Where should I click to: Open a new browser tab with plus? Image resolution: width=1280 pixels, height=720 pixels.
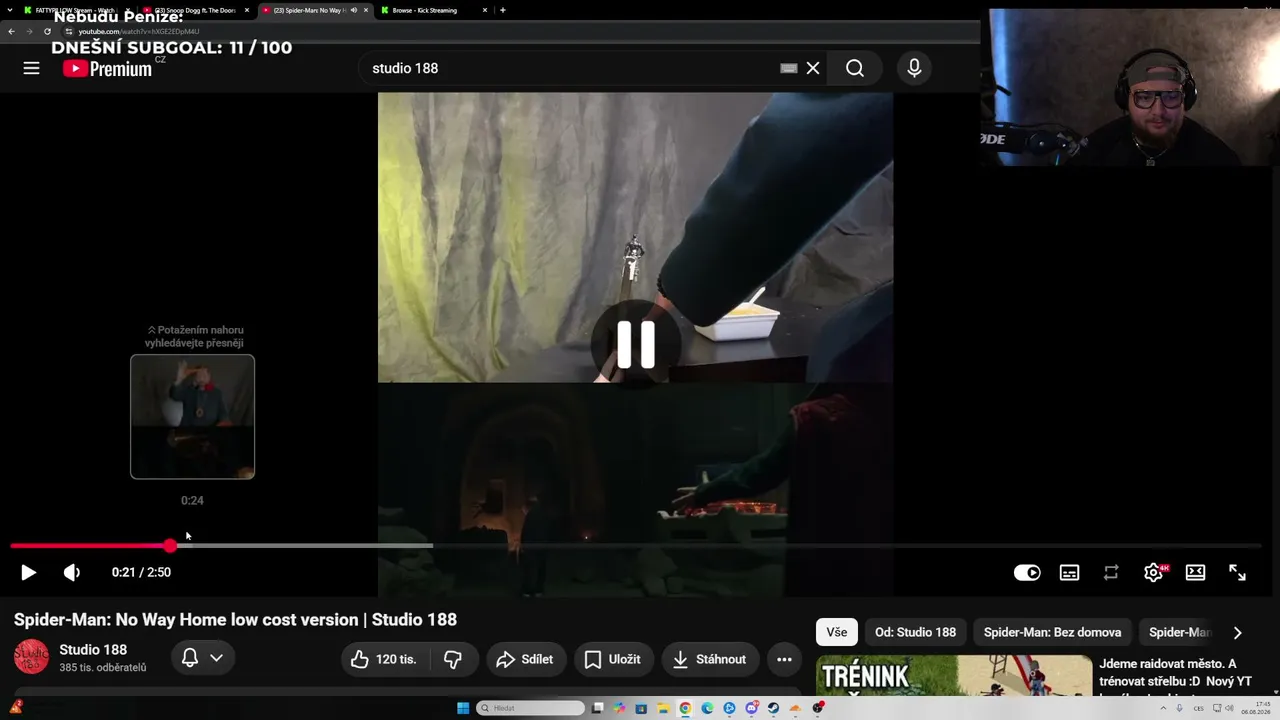[502, 10]
